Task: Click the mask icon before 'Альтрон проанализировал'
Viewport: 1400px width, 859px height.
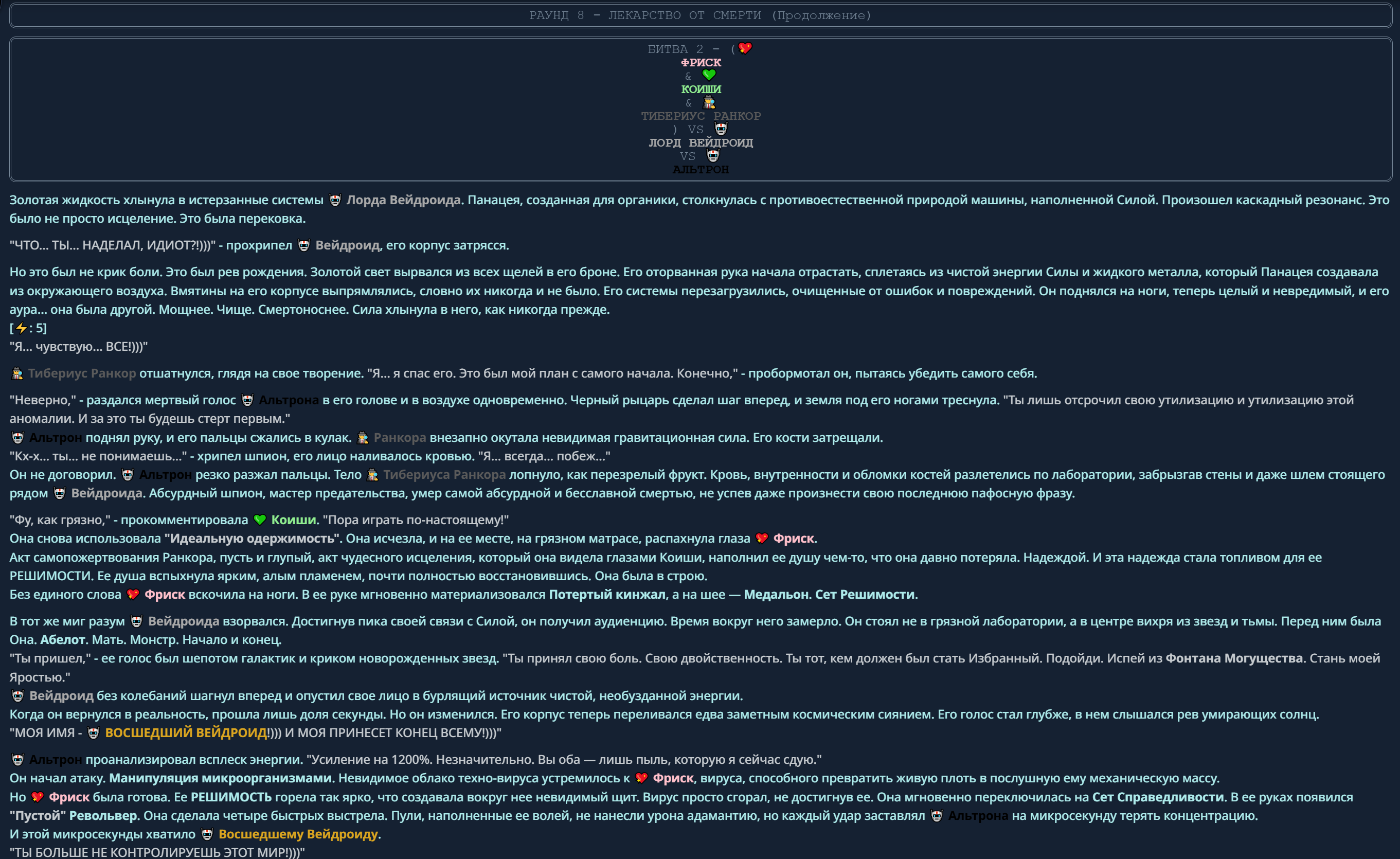Action: pyautogui.click(x=17, y=760)
